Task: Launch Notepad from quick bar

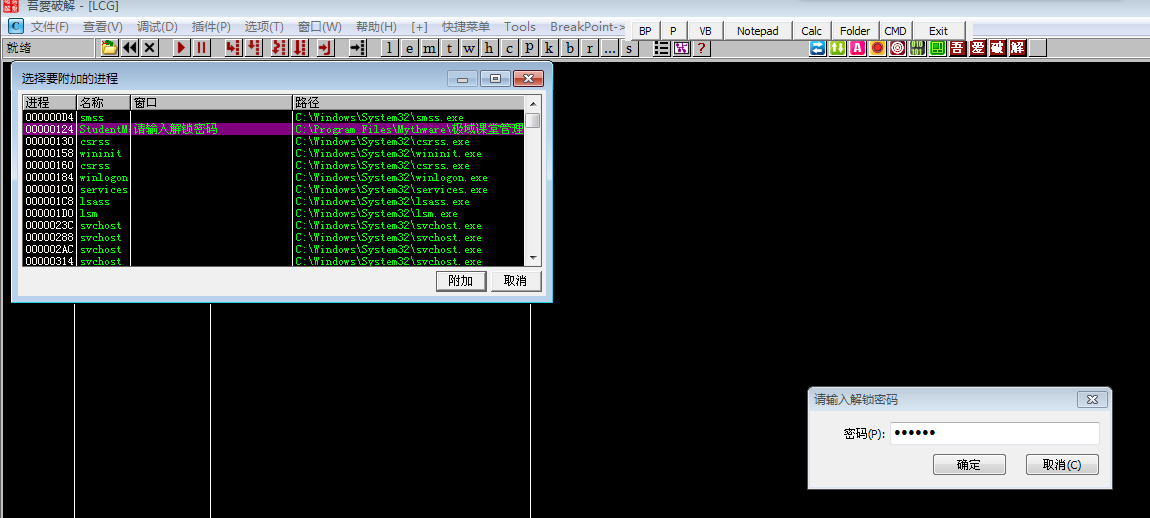Action: [x=758, y=31]
